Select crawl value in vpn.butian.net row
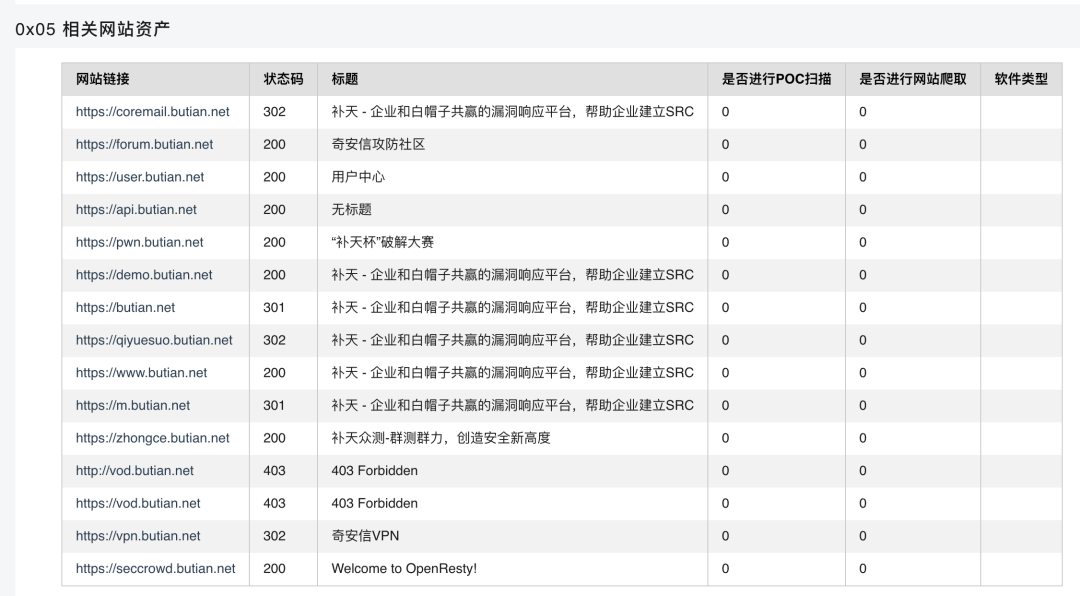This screenshot has width=1080, height=596. (x=862, y=536)
